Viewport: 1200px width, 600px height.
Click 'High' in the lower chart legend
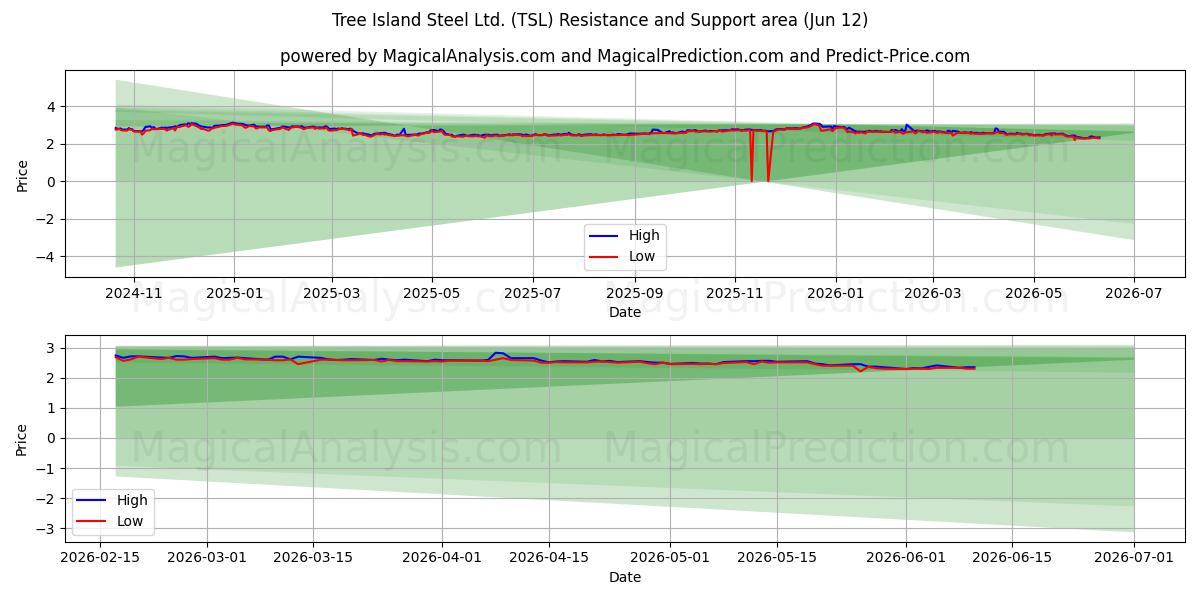132,500
